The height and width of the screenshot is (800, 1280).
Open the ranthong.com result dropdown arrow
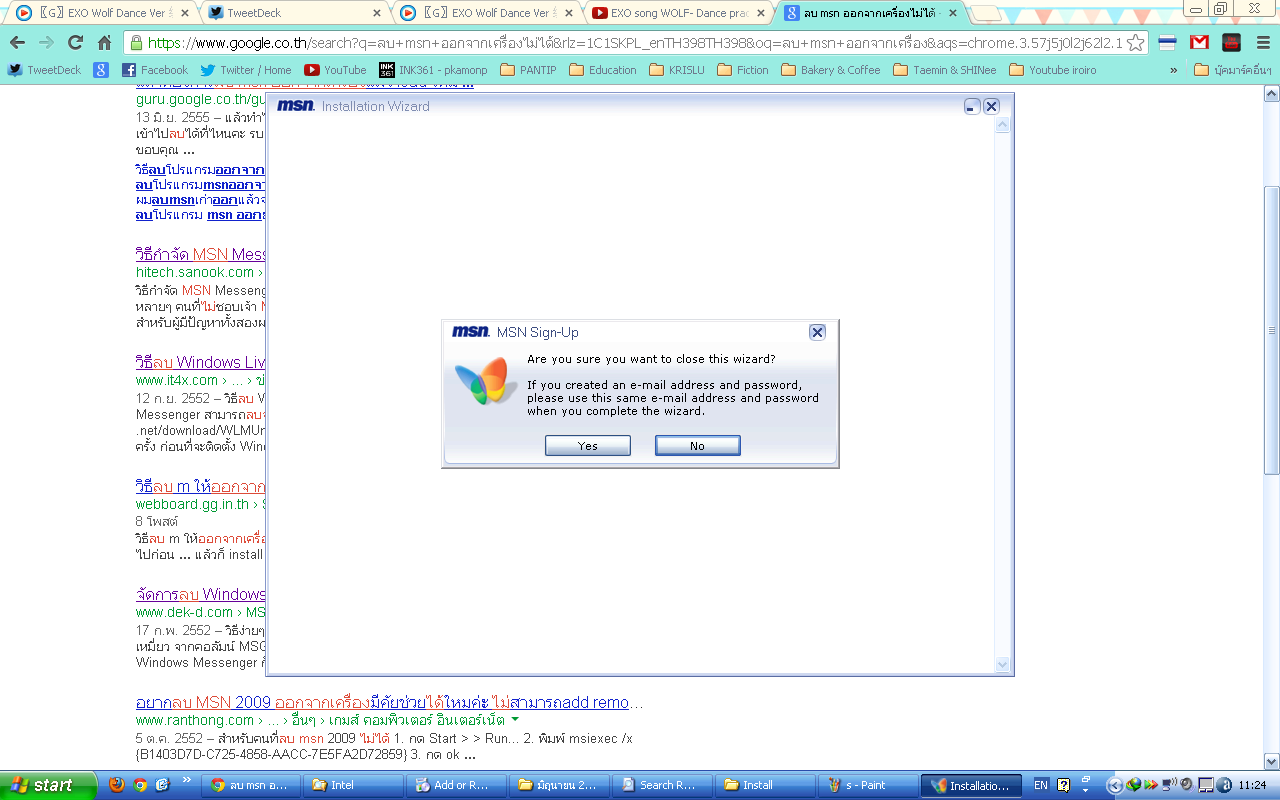[515, 720]
